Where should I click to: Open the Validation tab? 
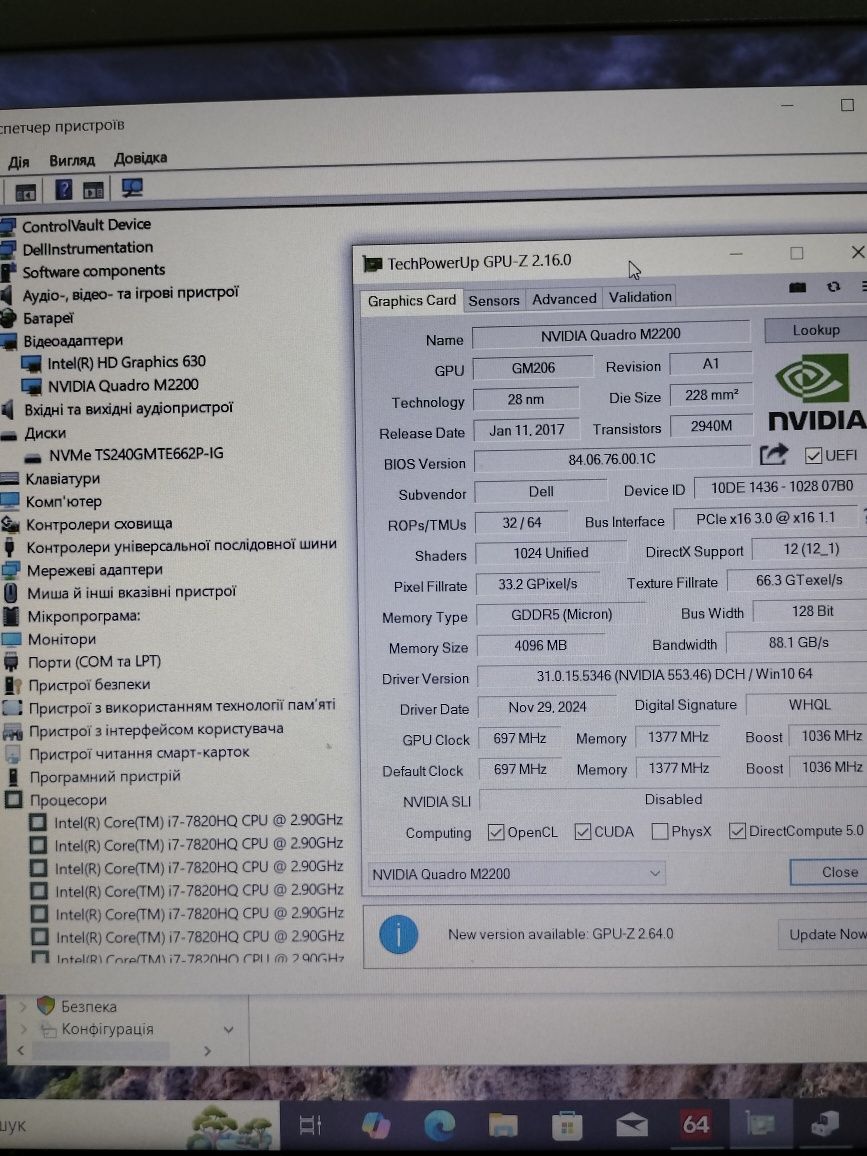tap(639, 297)
